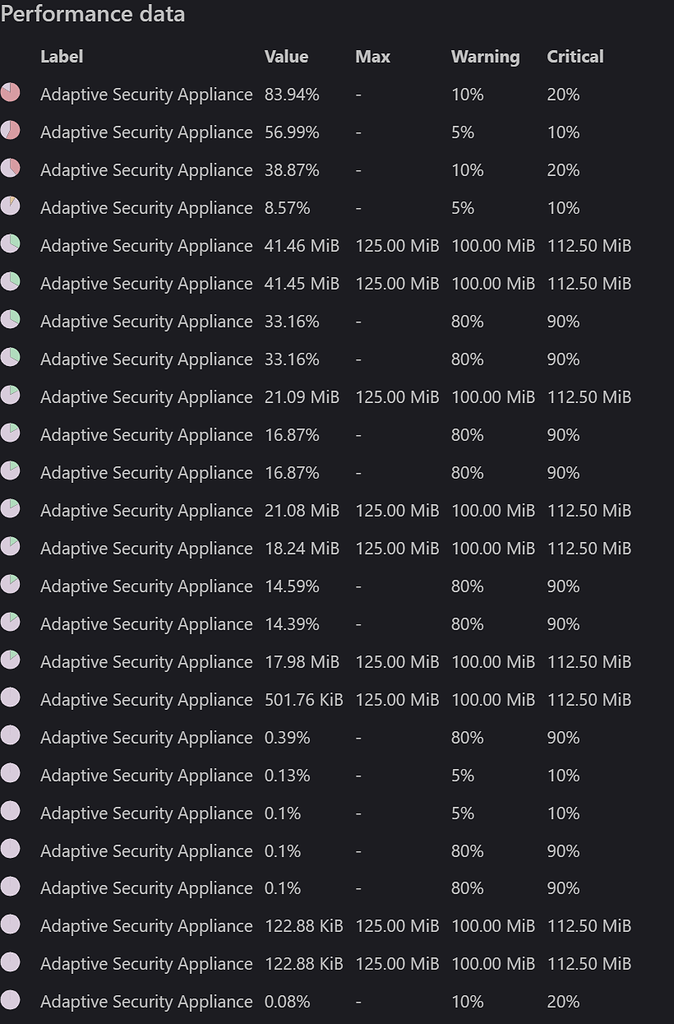Click the pie chart icon next to 21.09 MiB
The width and height of the screenshot is (674, 1024).
click(12, 397)
